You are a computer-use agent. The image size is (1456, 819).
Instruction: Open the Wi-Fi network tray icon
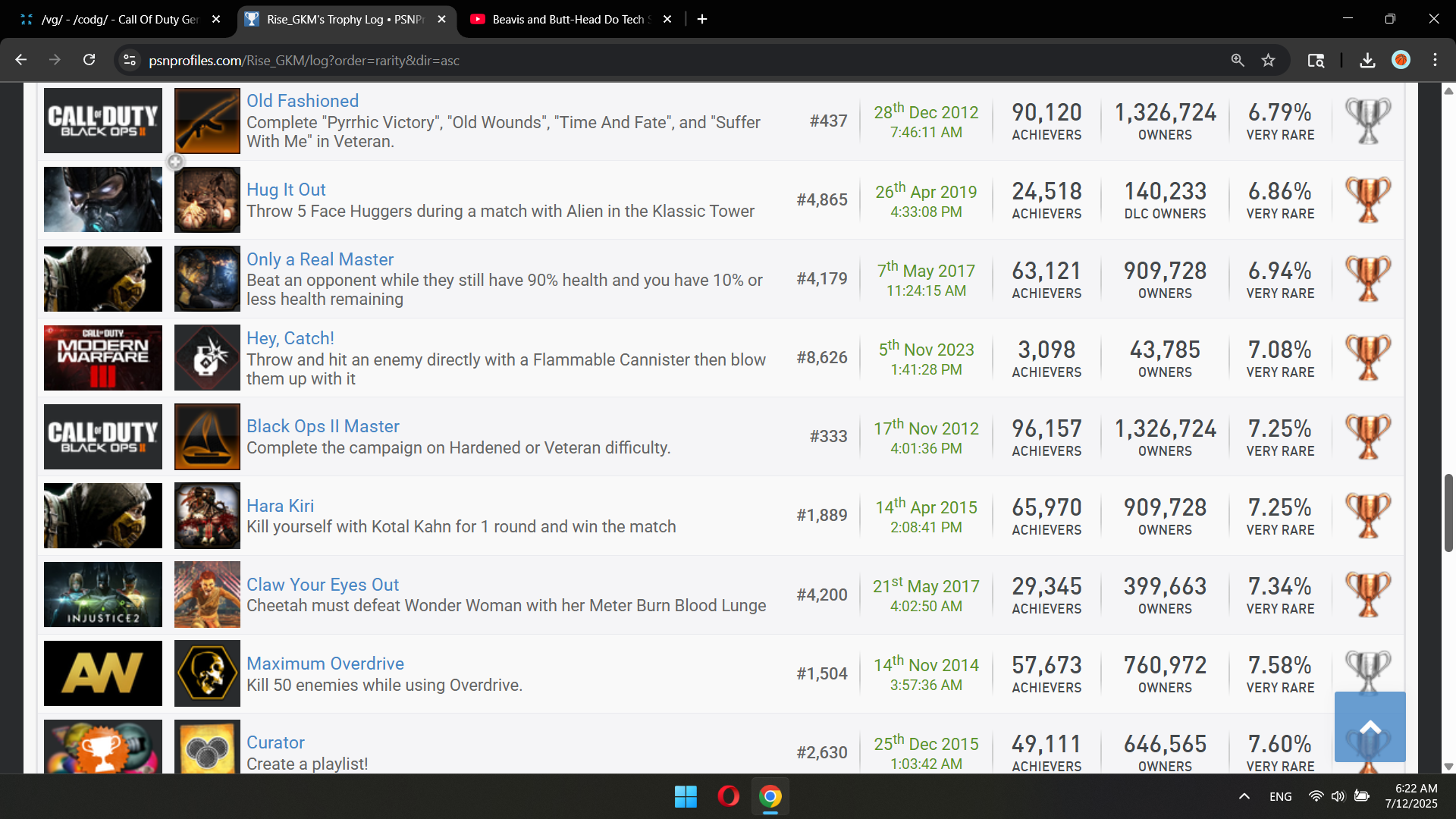point(1316,796)
